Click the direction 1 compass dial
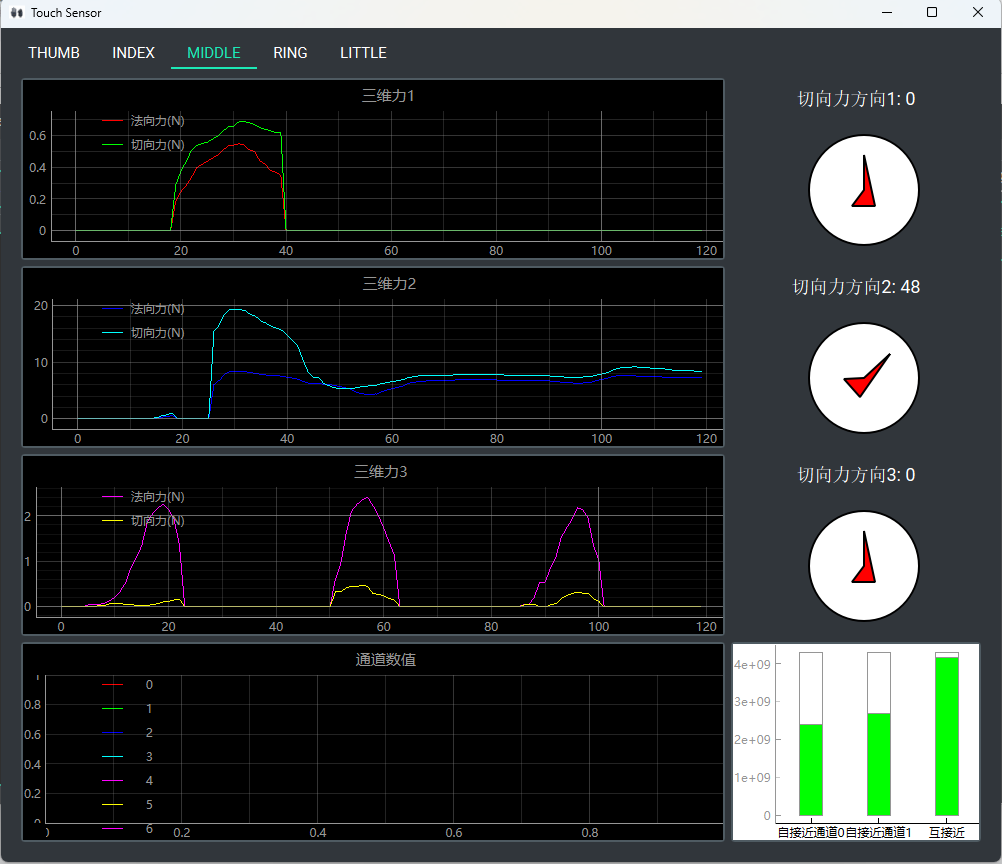Screen dimensions: 1002x864 click(x=863, y=190)
